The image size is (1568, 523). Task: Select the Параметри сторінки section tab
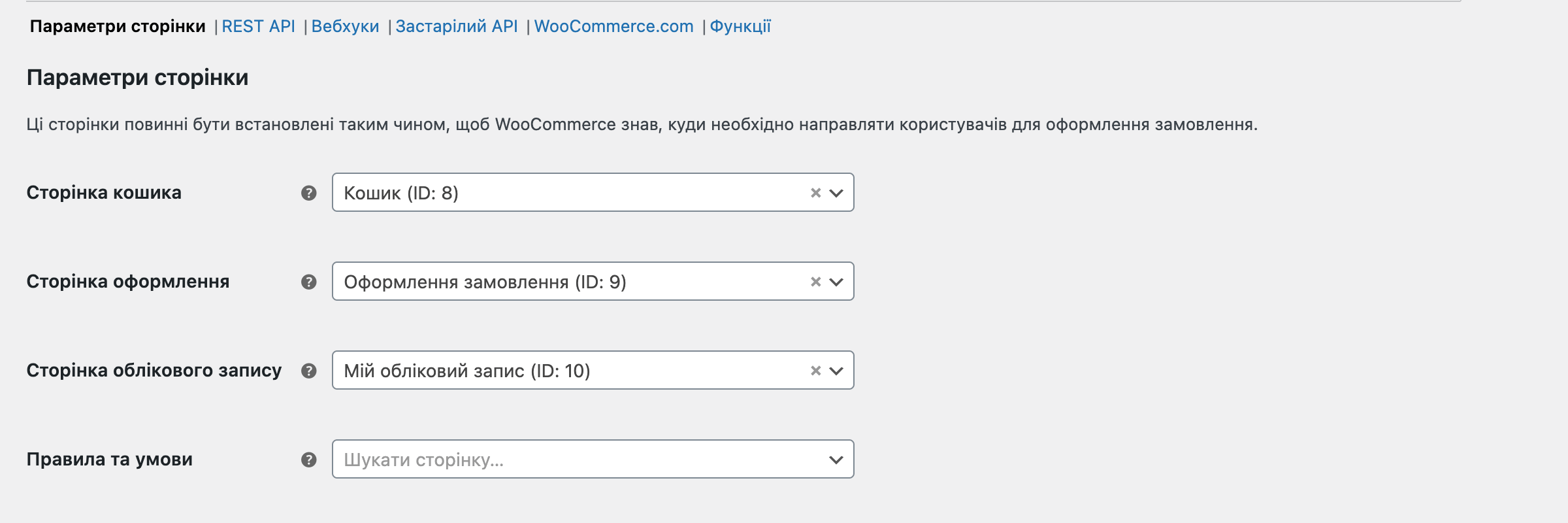118,26
